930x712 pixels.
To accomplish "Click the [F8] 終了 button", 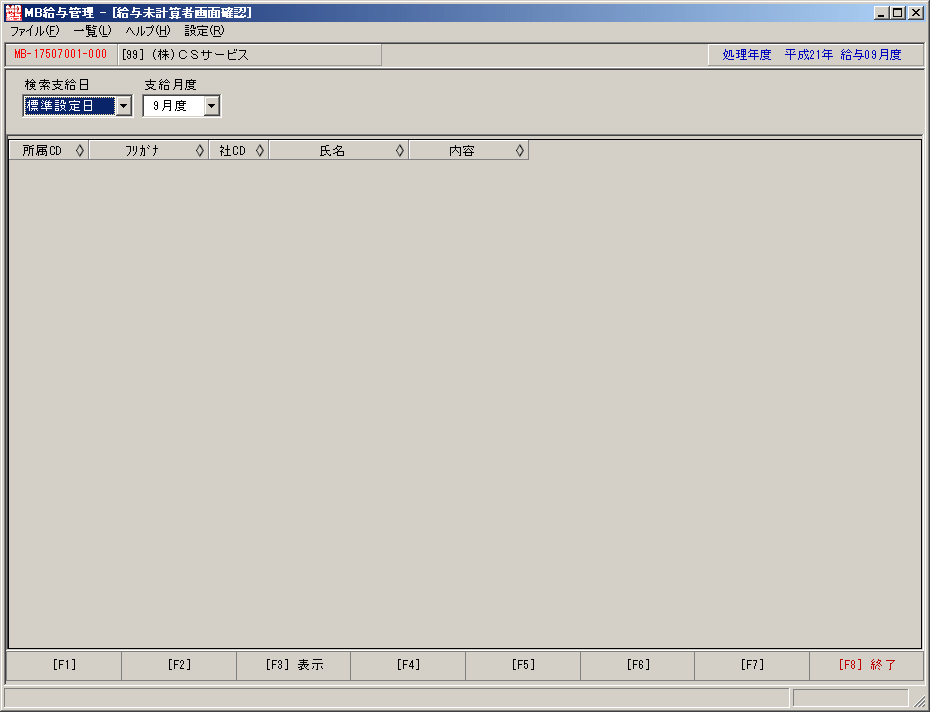I will point(867,665).
